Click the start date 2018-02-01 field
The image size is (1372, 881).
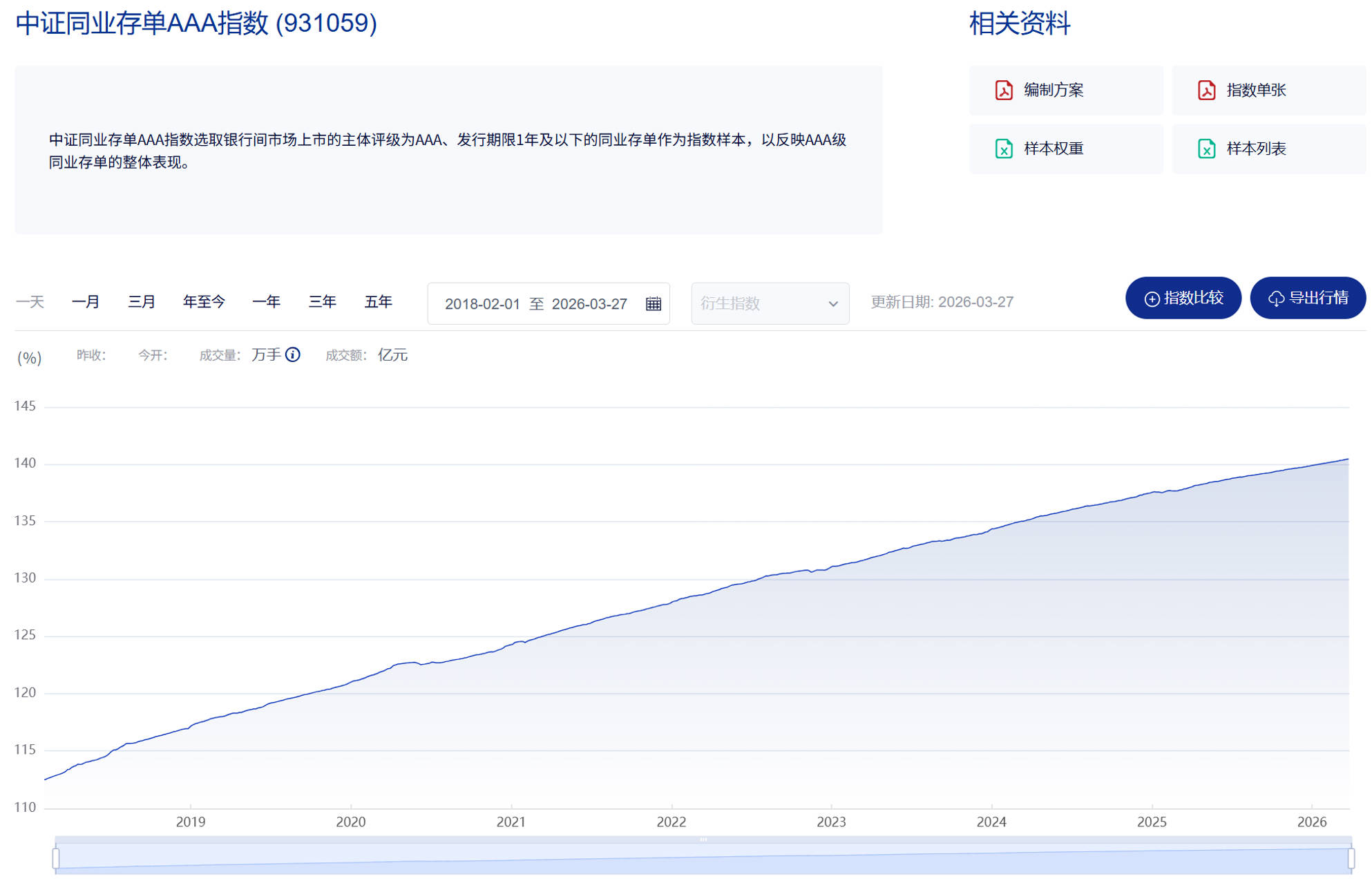tap(482, 304)
